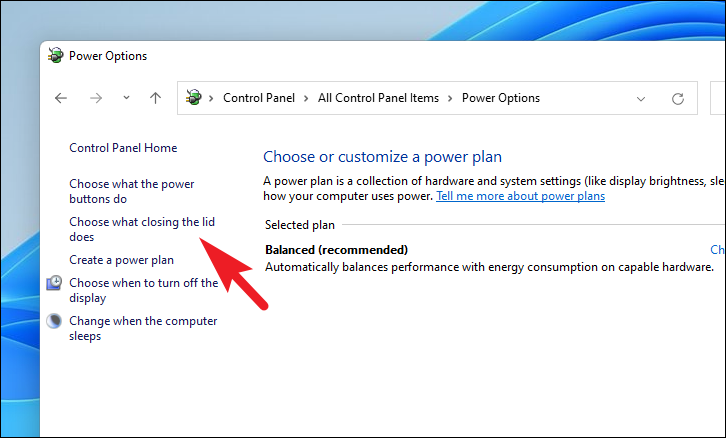Expand the address bar history dropdown

tap(641, 99)
